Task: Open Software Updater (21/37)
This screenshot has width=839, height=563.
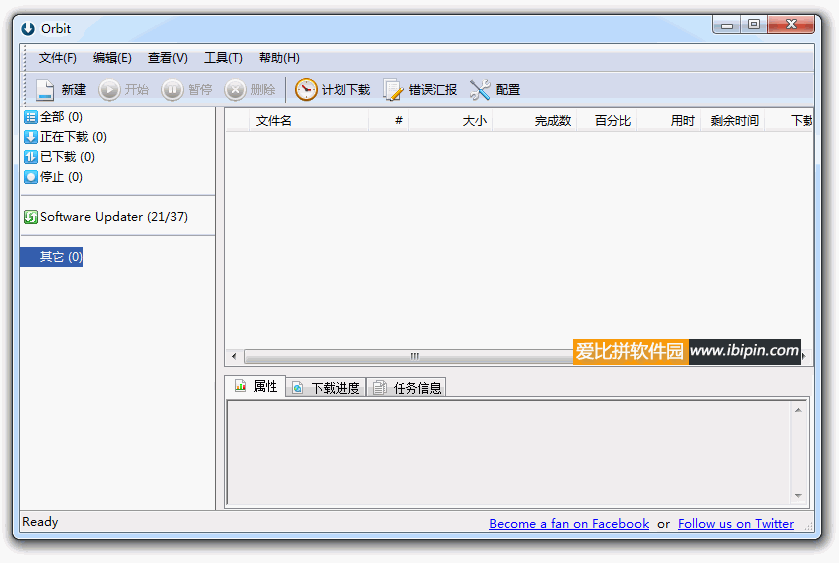Action: pos(106,217)
